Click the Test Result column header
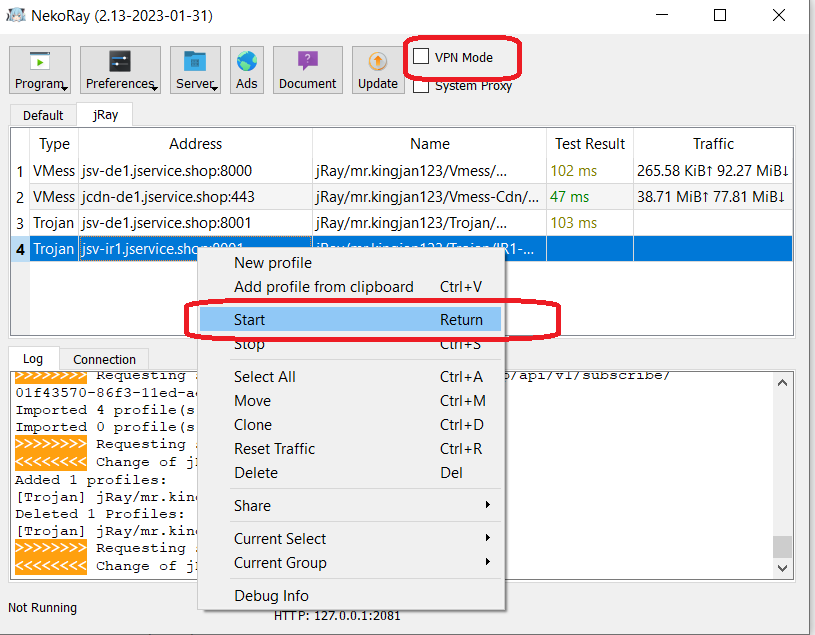 tap(590, 144)
